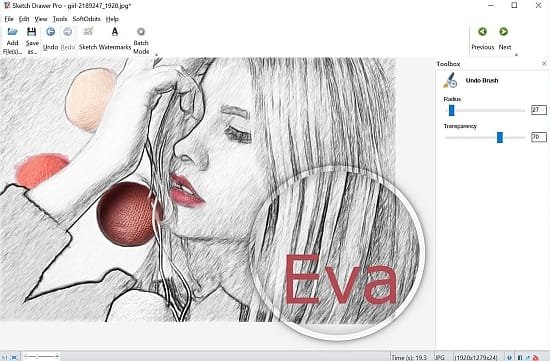Viewport: 550px width, 361px height.
Task: Click the Save as floppy disk icon
Action: [x=32, y=32]
